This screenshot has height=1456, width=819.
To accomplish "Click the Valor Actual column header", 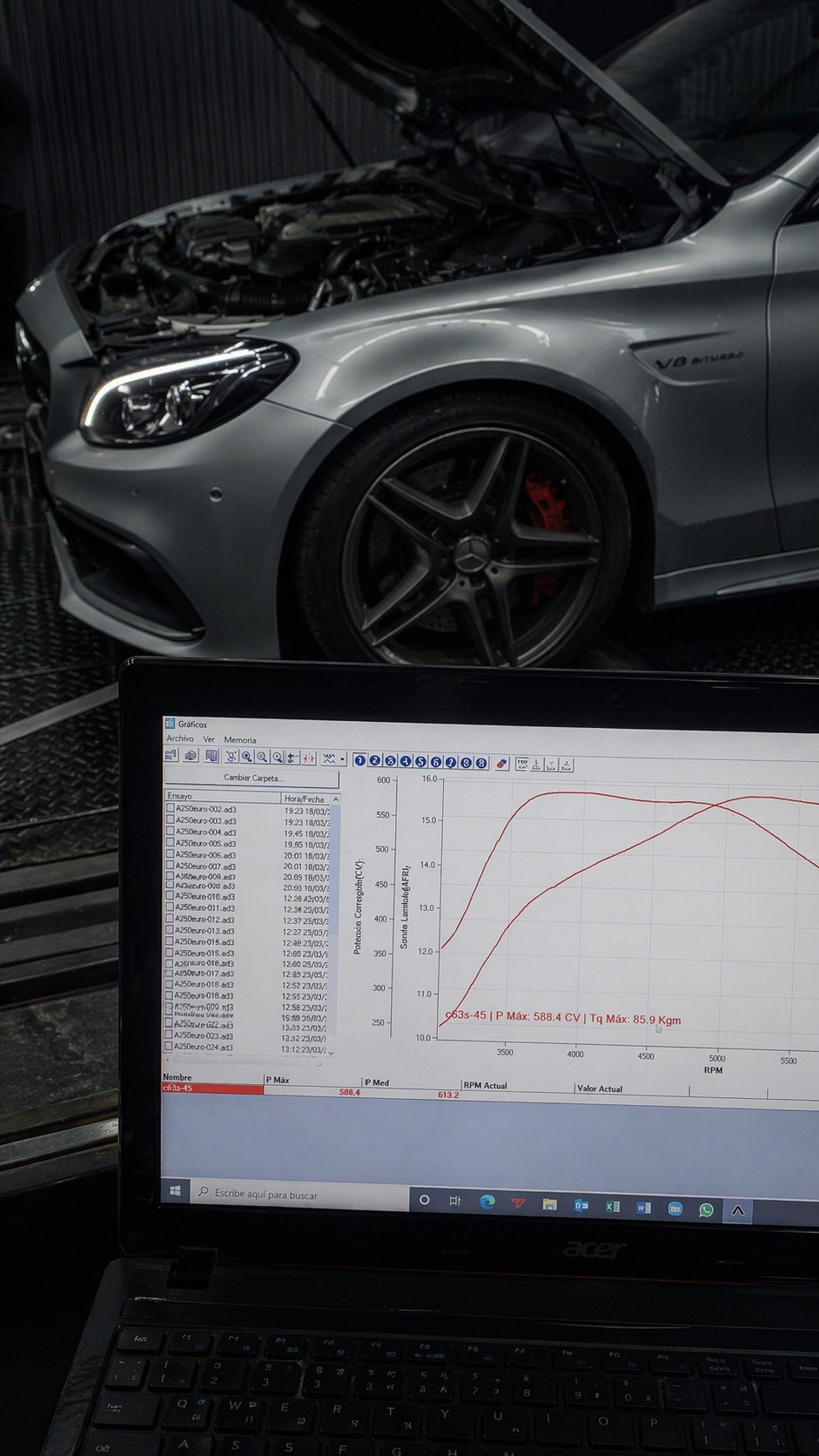I will pyautogui.click(x=631, y=1089).
